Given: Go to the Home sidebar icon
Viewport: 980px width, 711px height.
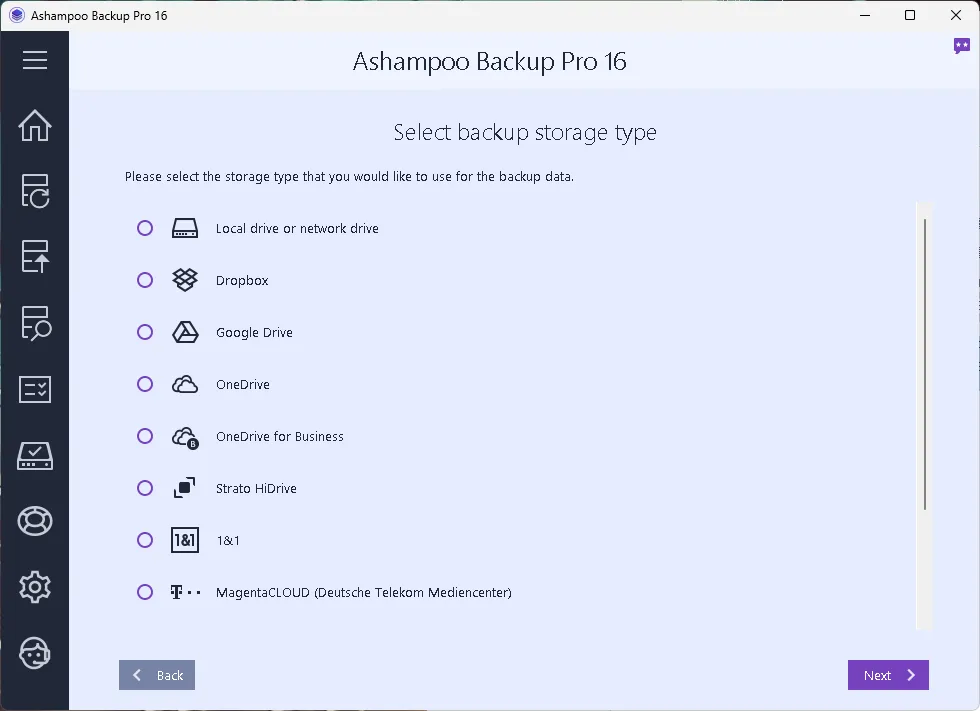Looking at the screenshot, I should [35, 126].
